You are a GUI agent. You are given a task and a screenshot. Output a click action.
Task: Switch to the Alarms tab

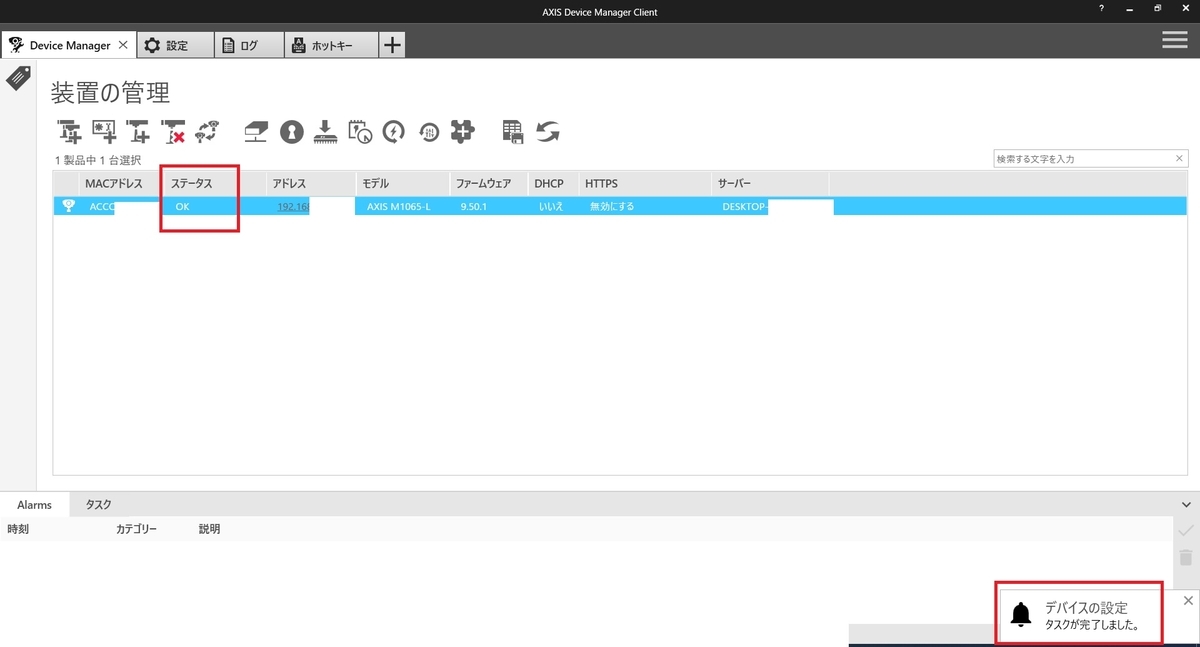tap(34, 505)
